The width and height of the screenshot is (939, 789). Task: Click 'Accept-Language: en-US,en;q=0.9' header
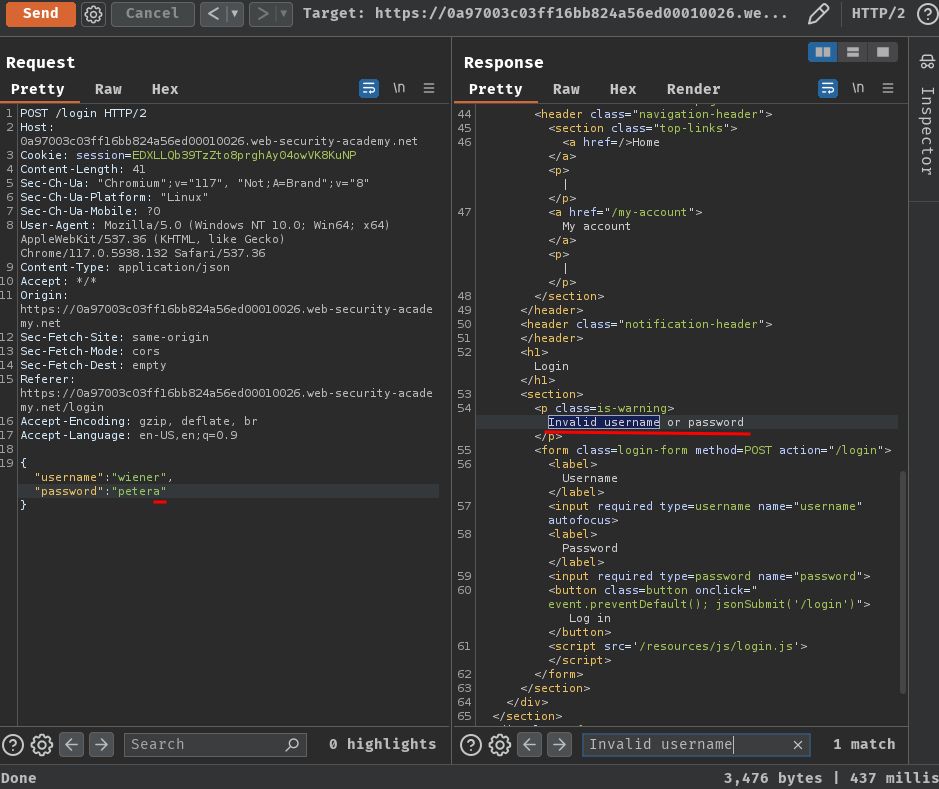129,435
